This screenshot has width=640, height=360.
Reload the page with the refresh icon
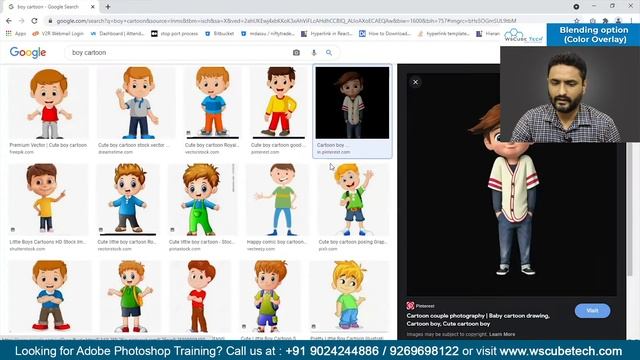tap(34, 21)
